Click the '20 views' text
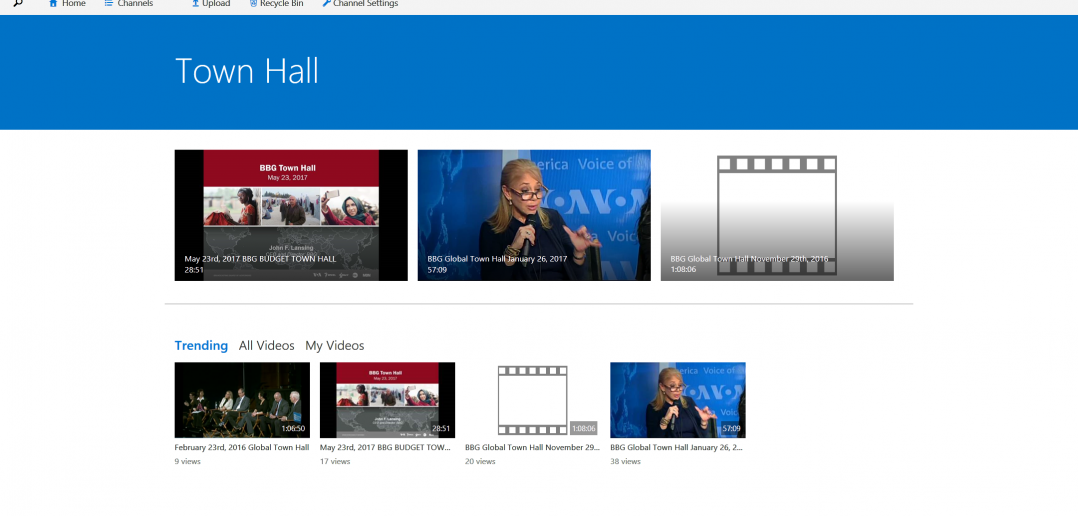The width and height of the screenshot is (1078, 516). click(x=480, y=462)
